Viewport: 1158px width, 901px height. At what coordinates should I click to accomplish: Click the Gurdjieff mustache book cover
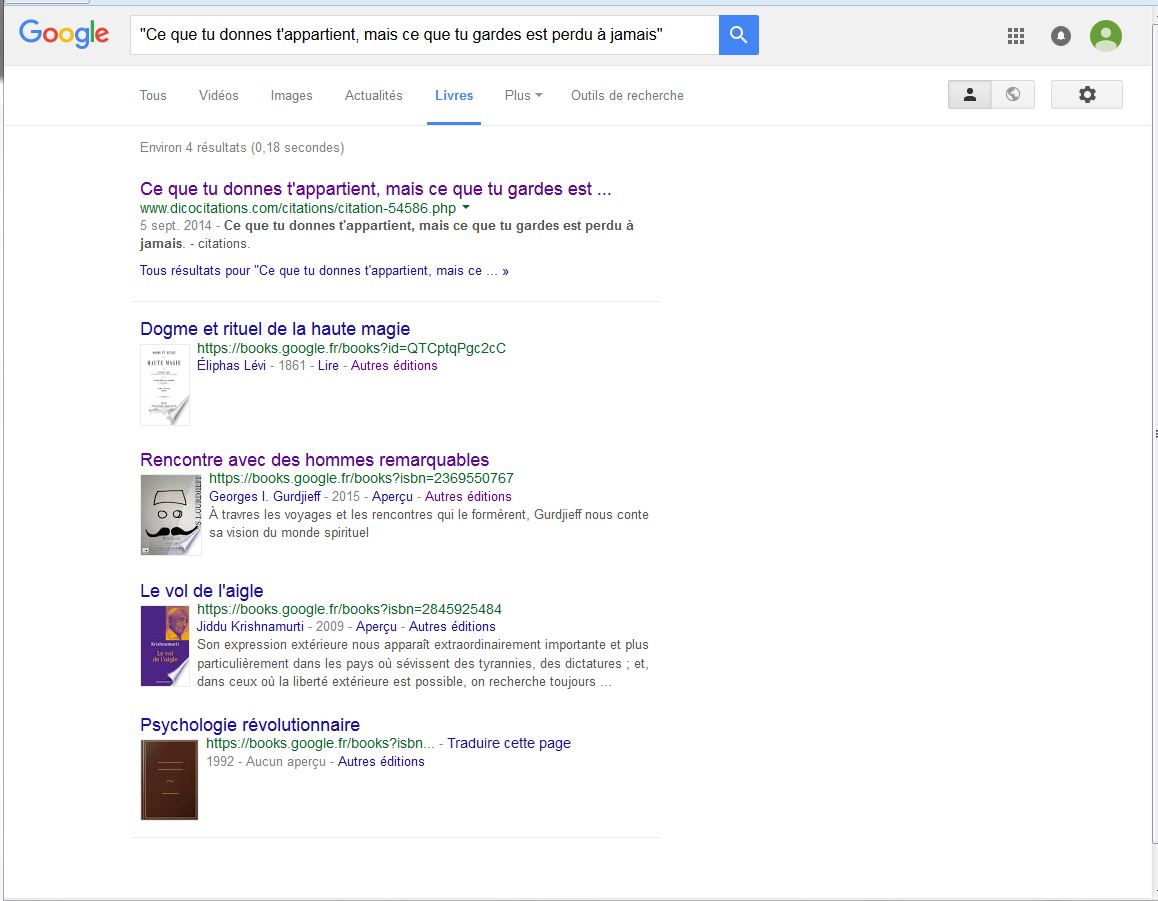click(x=171, y=515)
